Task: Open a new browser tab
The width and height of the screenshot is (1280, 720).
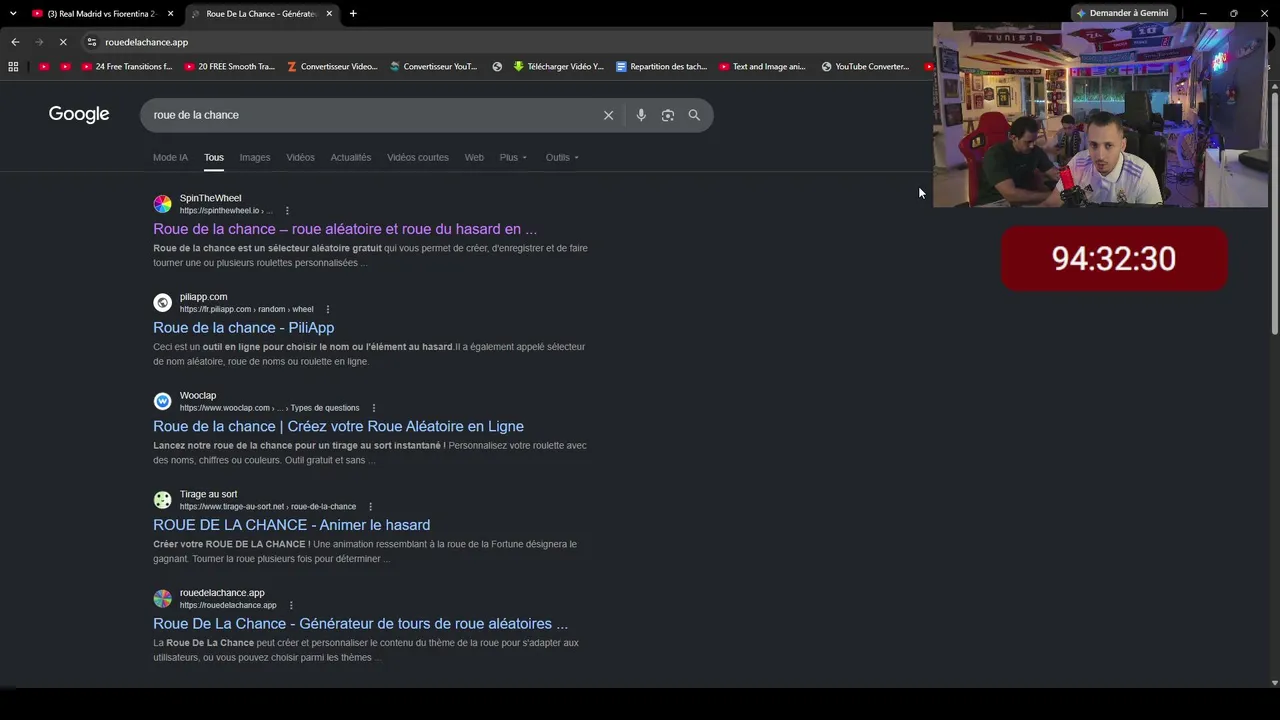Action: click(x=353, y=13)
